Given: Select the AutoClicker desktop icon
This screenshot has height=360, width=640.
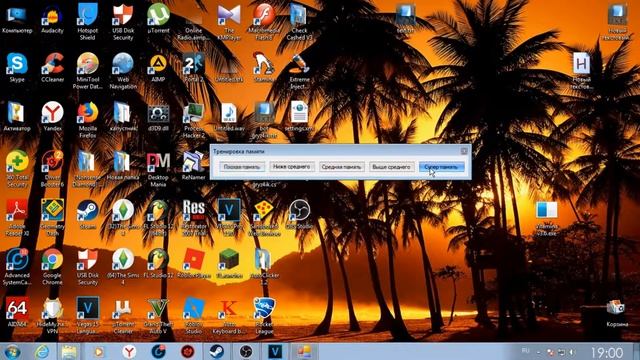Looking at the screenshot, I should [x=264, y=267].
